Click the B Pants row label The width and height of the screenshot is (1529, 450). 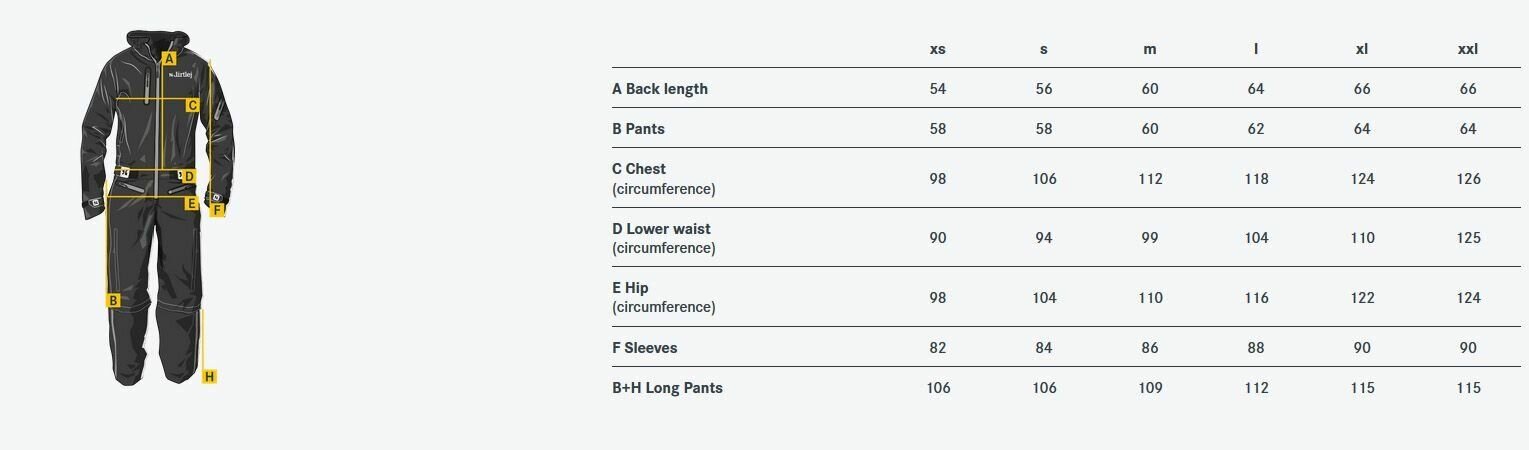pyautogui.click(x=638, y=129)
